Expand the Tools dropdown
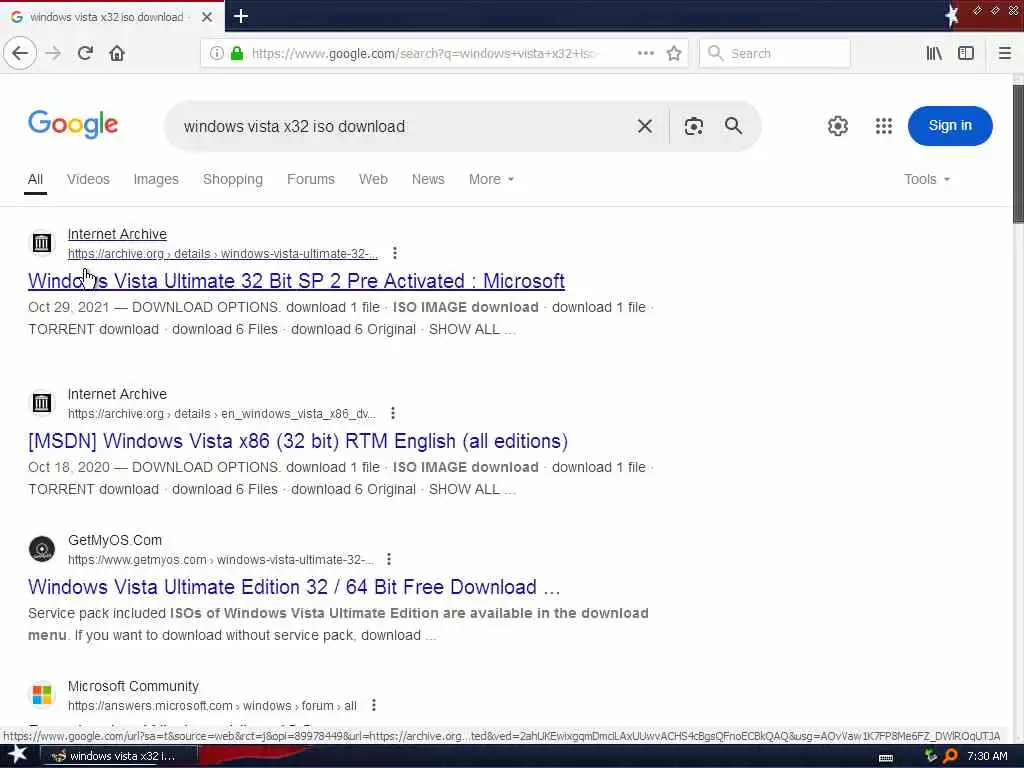The image size is (1024, 768). tap(927, 180)
